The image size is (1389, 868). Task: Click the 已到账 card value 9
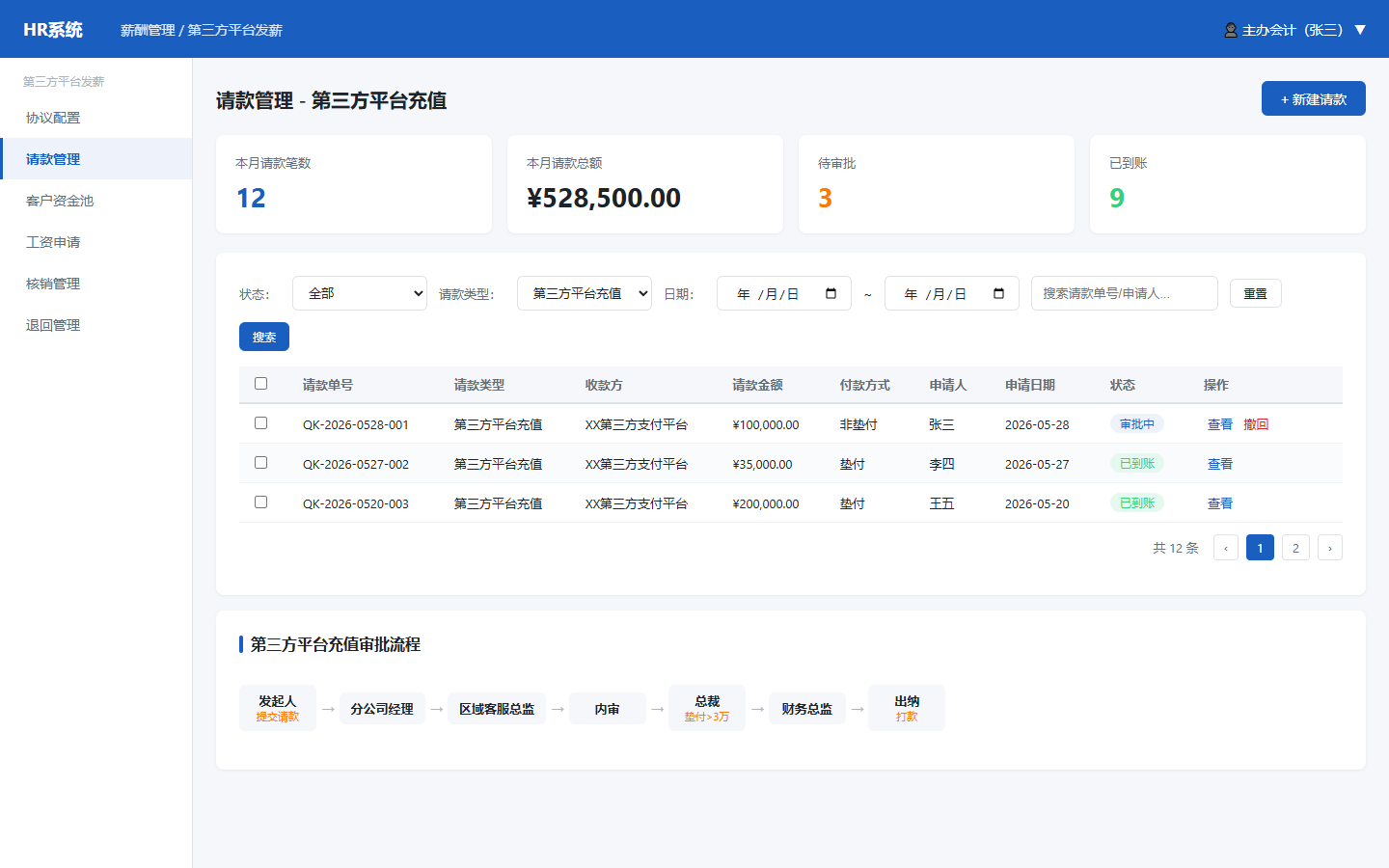coord(1117,198)
